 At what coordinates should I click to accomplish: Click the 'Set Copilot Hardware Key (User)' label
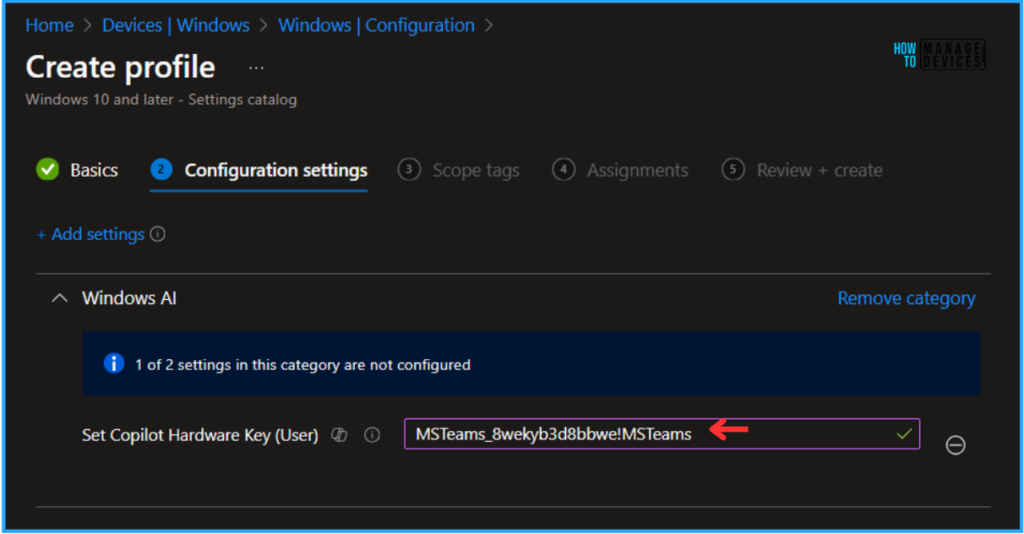[200, 435]
